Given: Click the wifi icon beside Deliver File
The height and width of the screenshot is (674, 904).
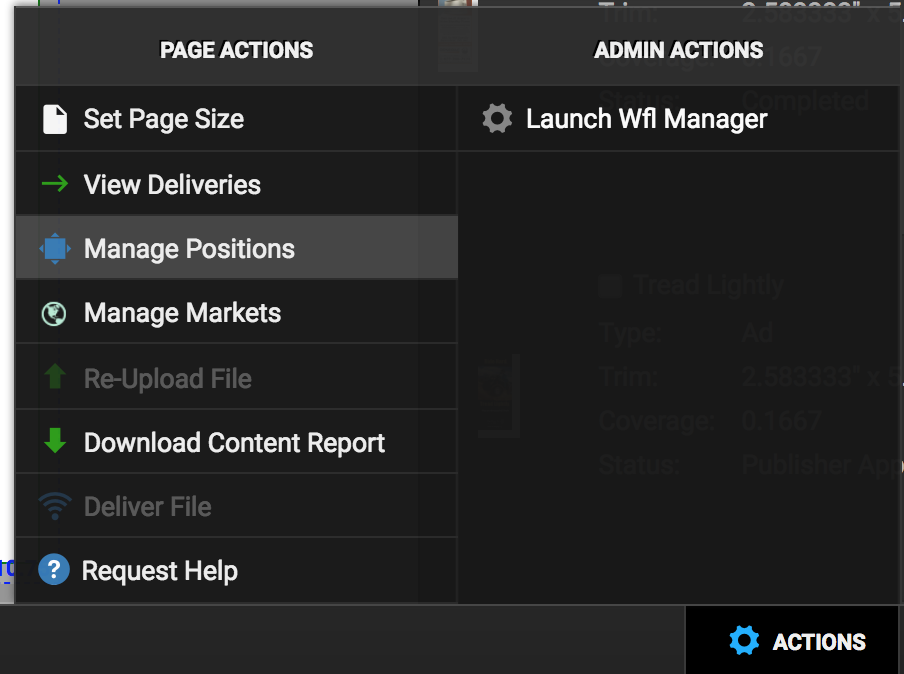Looking at the screenshot, I should (x=55, y=506).
